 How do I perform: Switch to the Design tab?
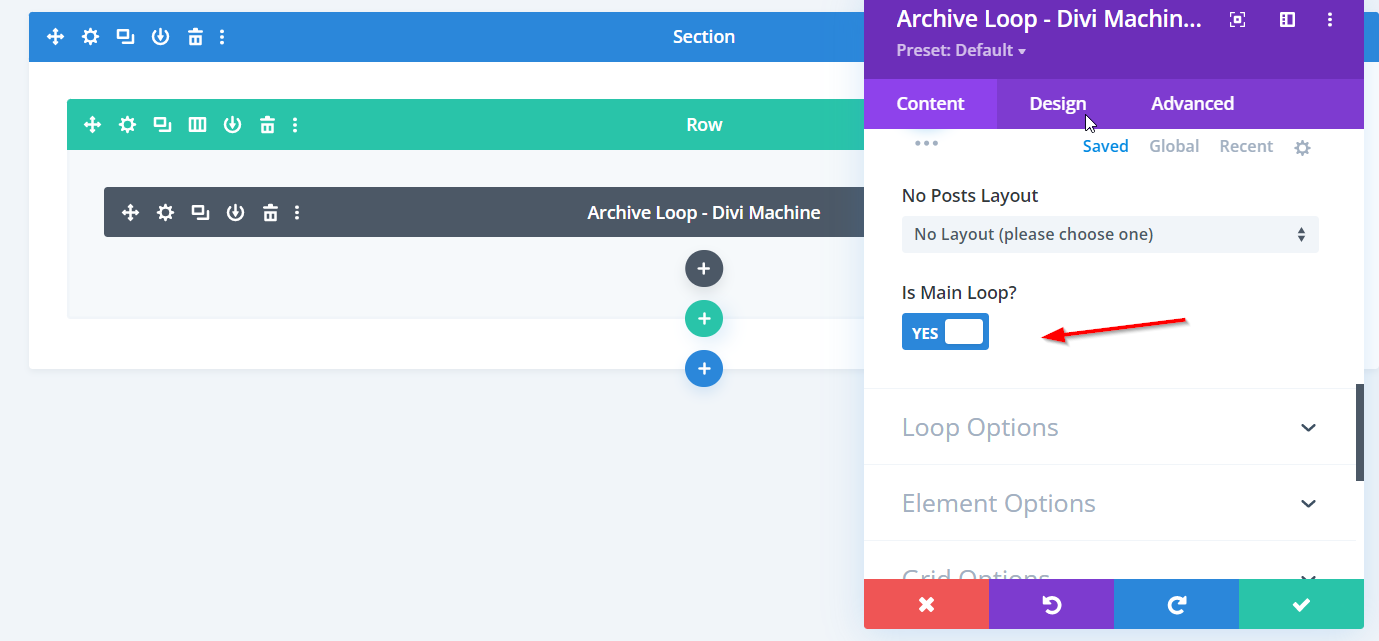tap(1057, 104)
